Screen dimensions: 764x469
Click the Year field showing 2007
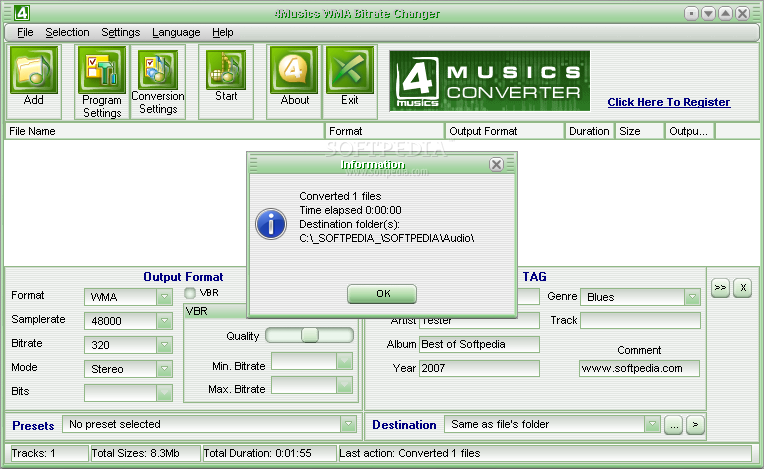point(479,368)
